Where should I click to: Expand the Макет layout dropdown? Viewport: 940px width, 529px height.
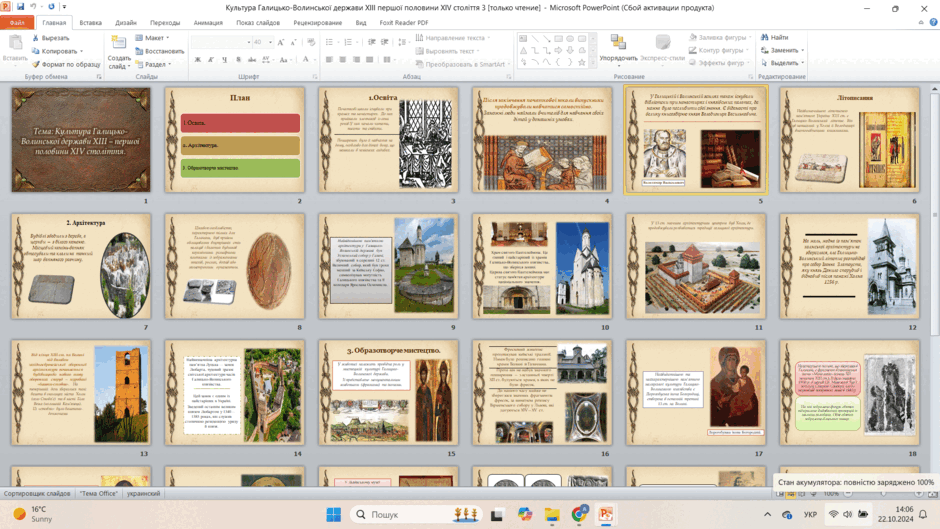[168, 38]
